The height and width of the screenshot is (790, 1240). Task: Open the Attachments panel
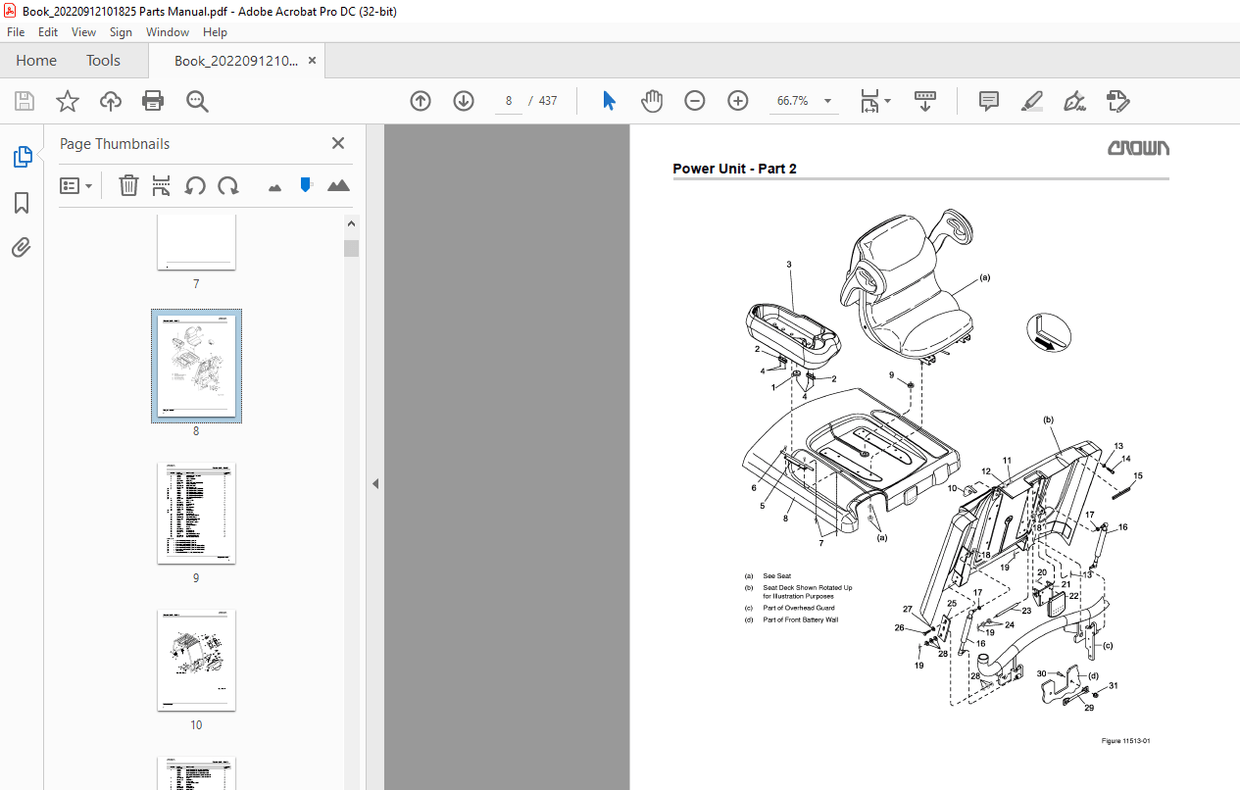[21, 247]
